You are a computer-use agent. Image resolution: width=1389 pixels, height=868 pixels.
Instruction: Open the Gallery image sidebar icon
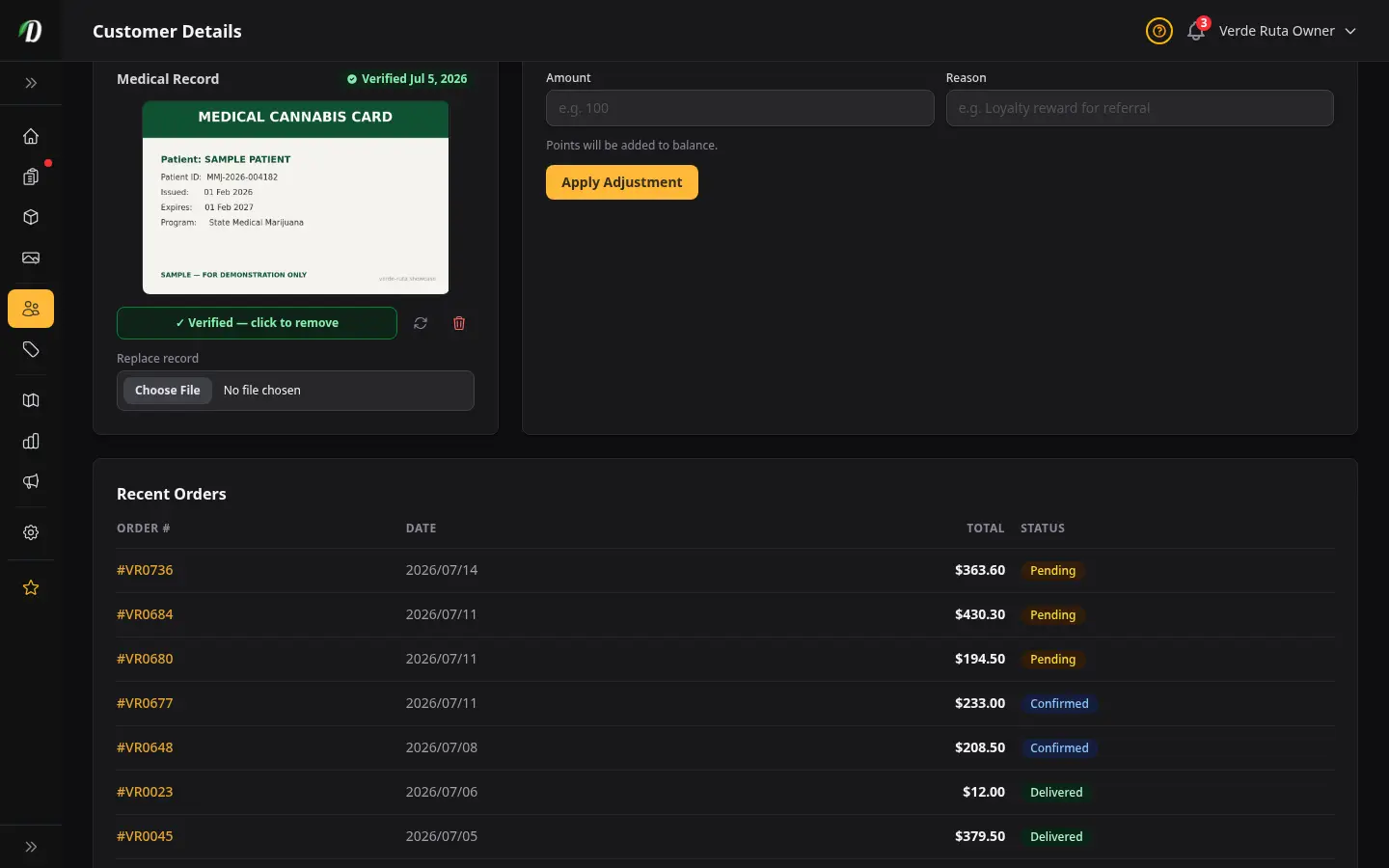[31, 258]
